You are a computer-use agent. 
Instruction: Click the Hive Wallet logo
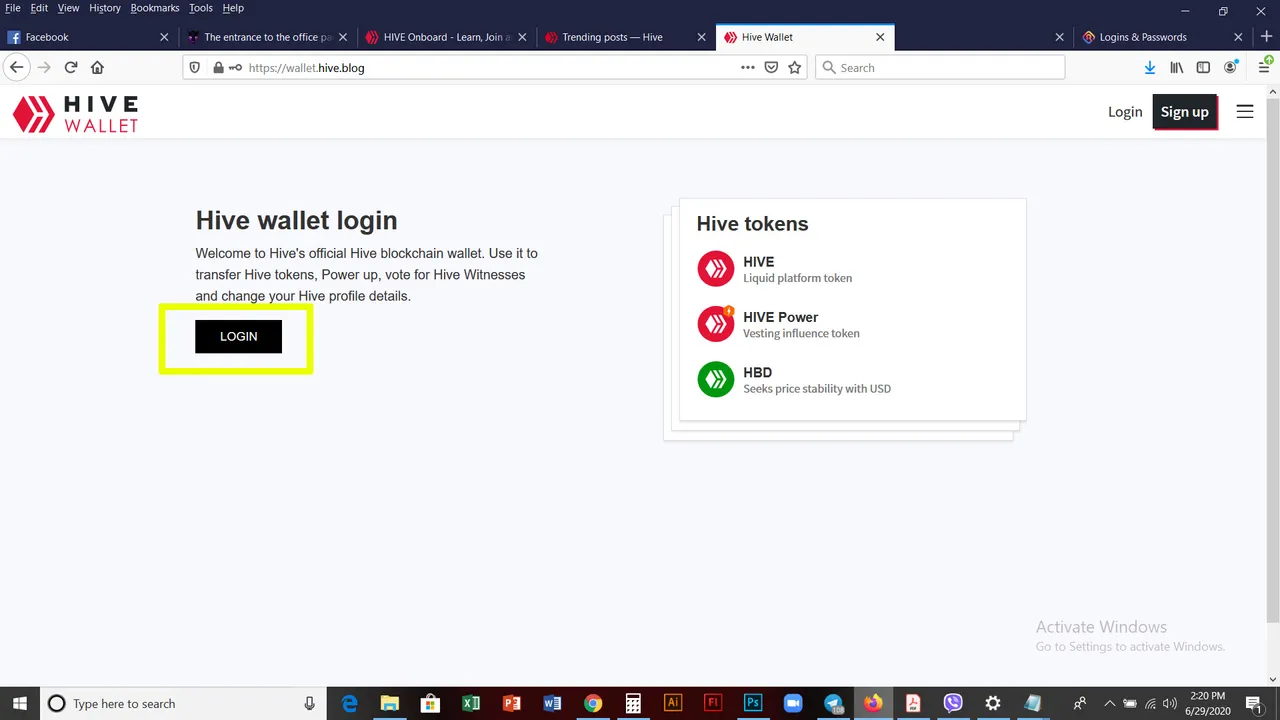click(75, 113)
